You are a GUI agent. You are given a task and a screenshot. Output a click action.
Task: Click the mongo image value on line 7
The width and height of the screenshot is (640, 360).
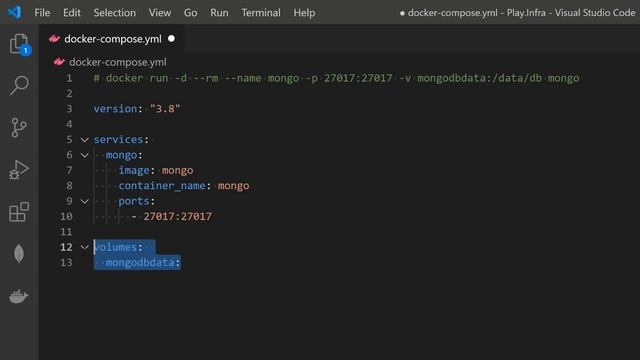click(x=178, y=170)
